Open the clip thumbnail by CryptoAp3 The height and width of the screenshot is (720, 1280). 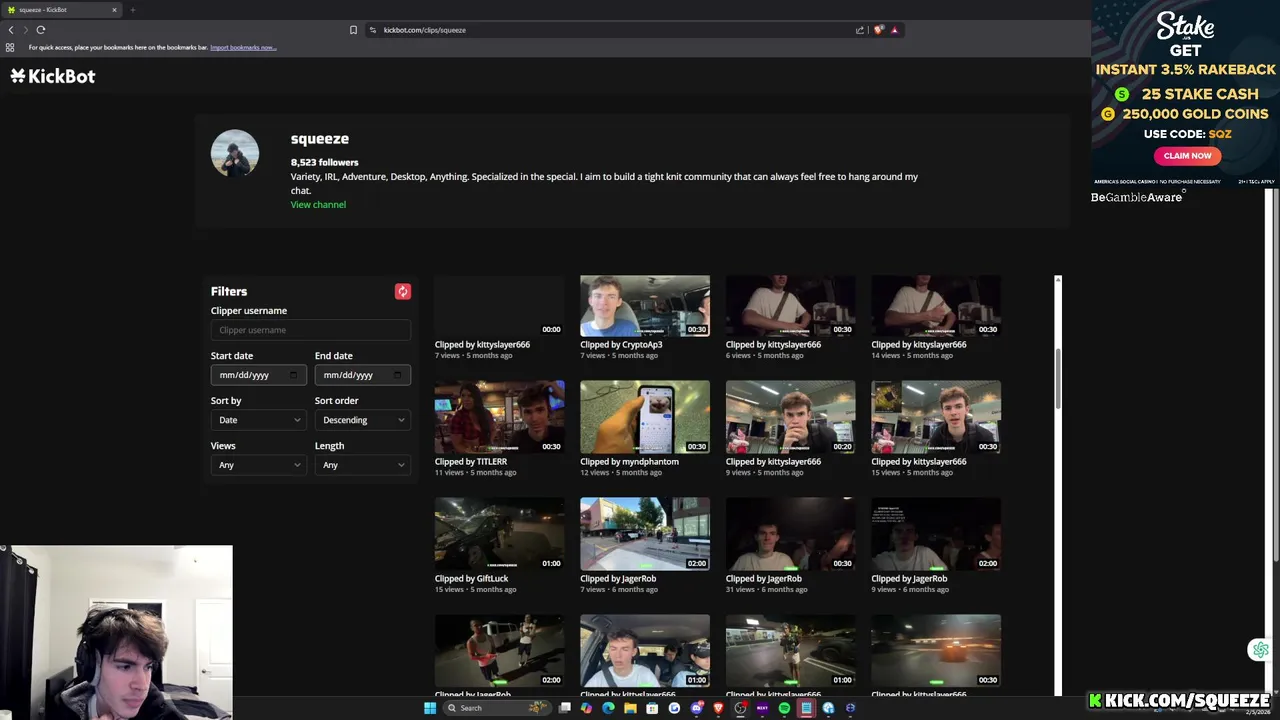pos(645,306)
